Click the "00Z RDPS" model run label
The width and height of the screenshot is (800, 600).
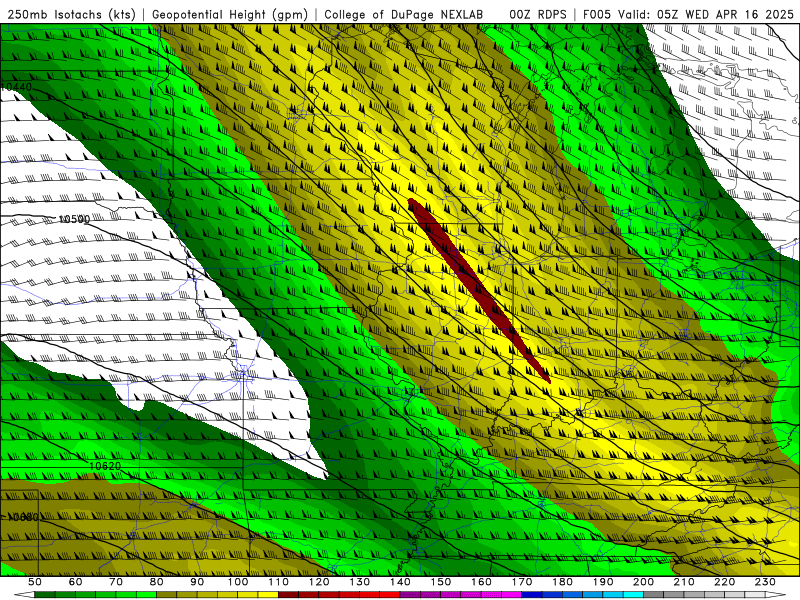pyautogui.click(x=537, y=14)
